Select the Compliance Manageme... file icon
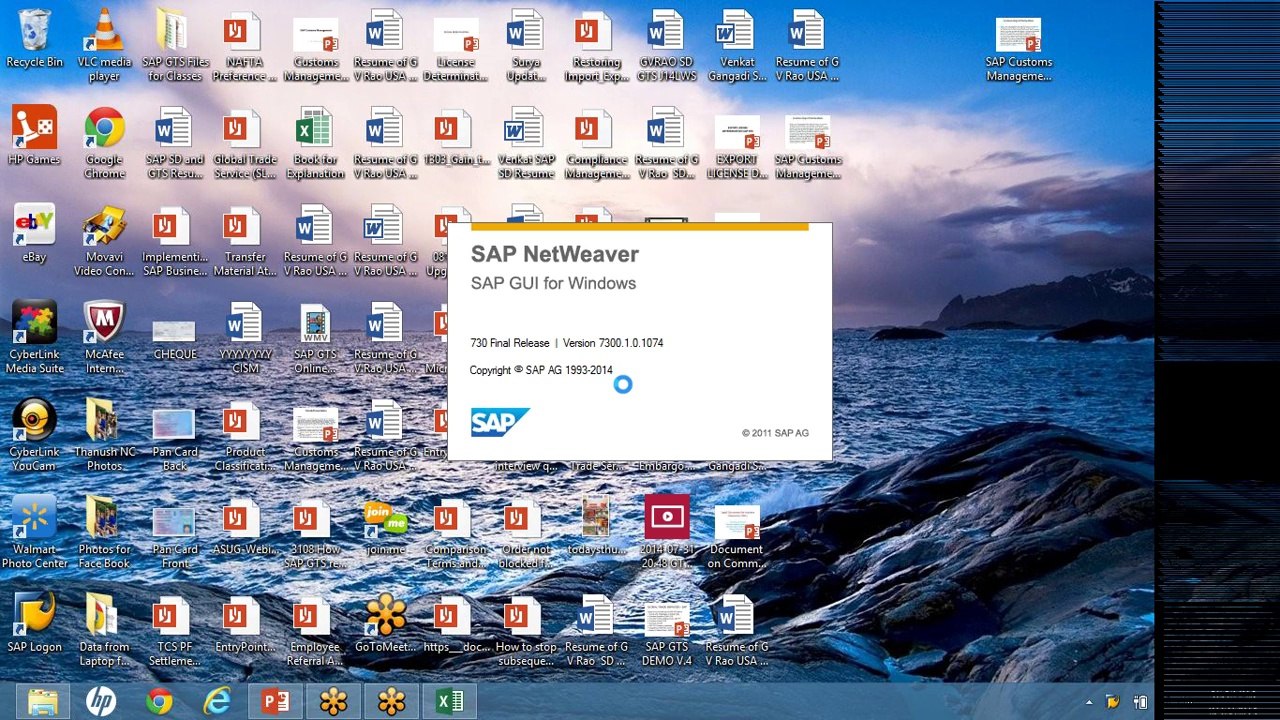Image resolution: width=1280 pixels, height=720 pixels. [x=596, y=143]
